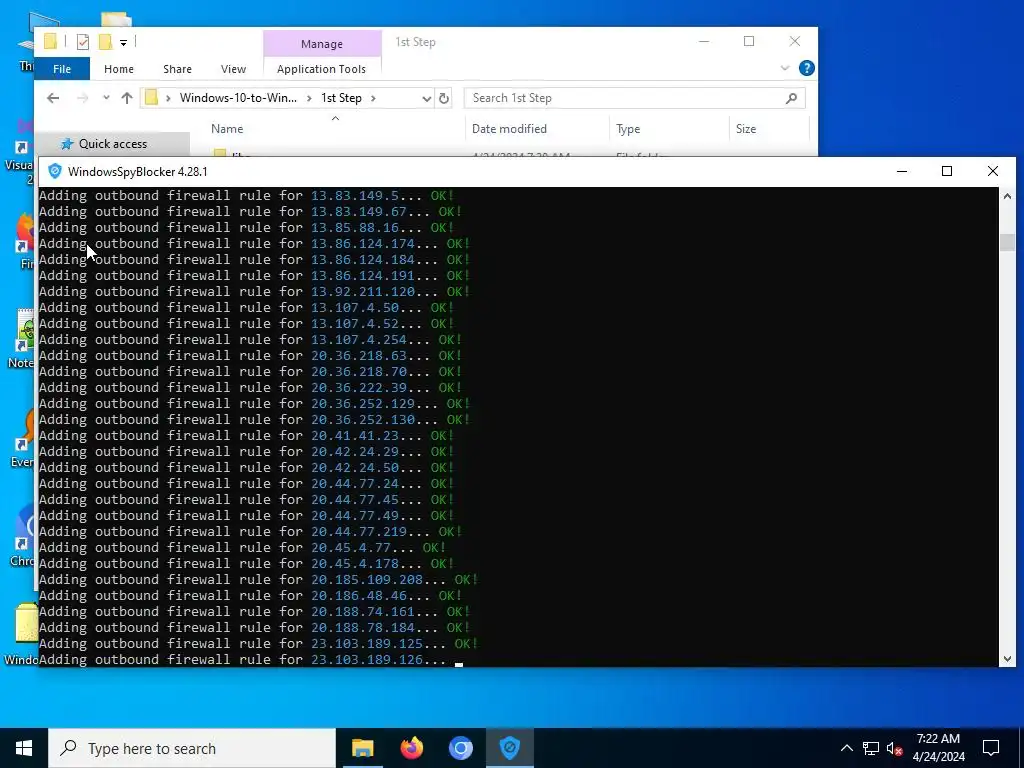Viewport: 1024px width, 768px height.
Task: Open network status tray icon
Action: point(871,748)
